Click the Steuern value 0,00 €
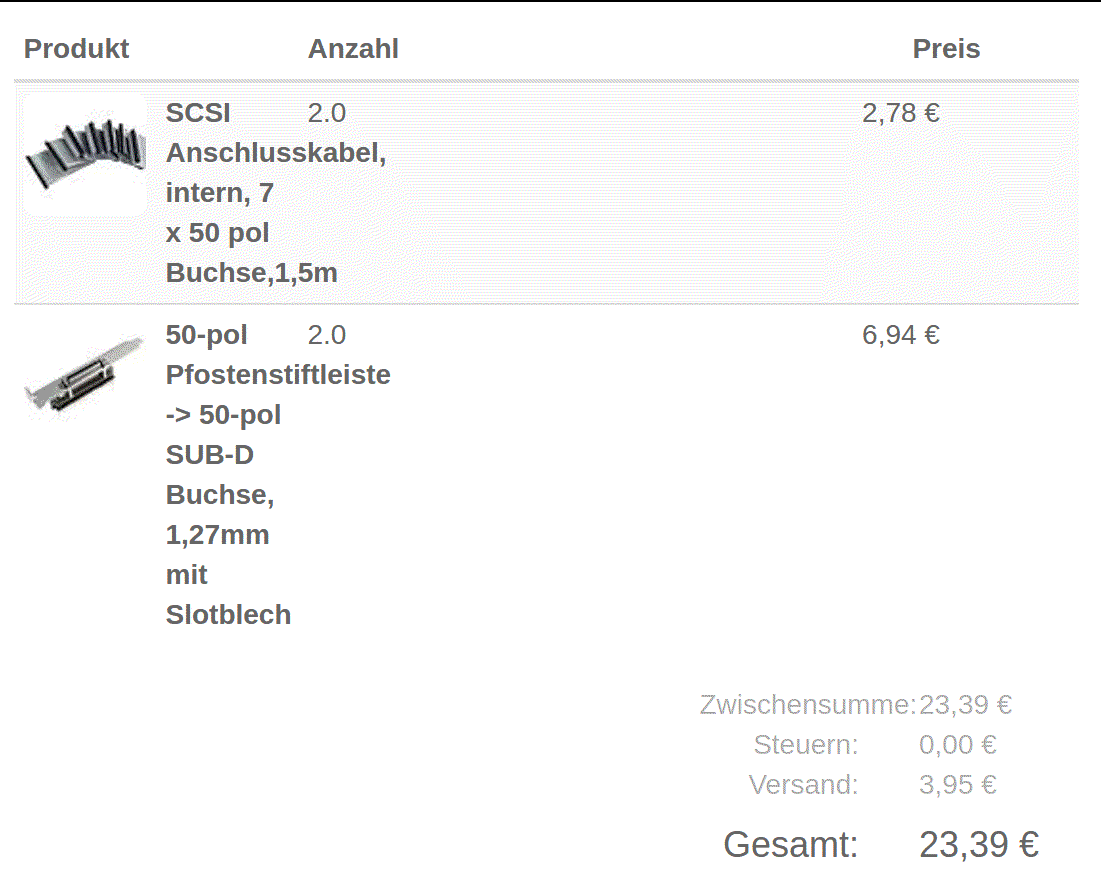1101x878 pixels. (958, 745)
